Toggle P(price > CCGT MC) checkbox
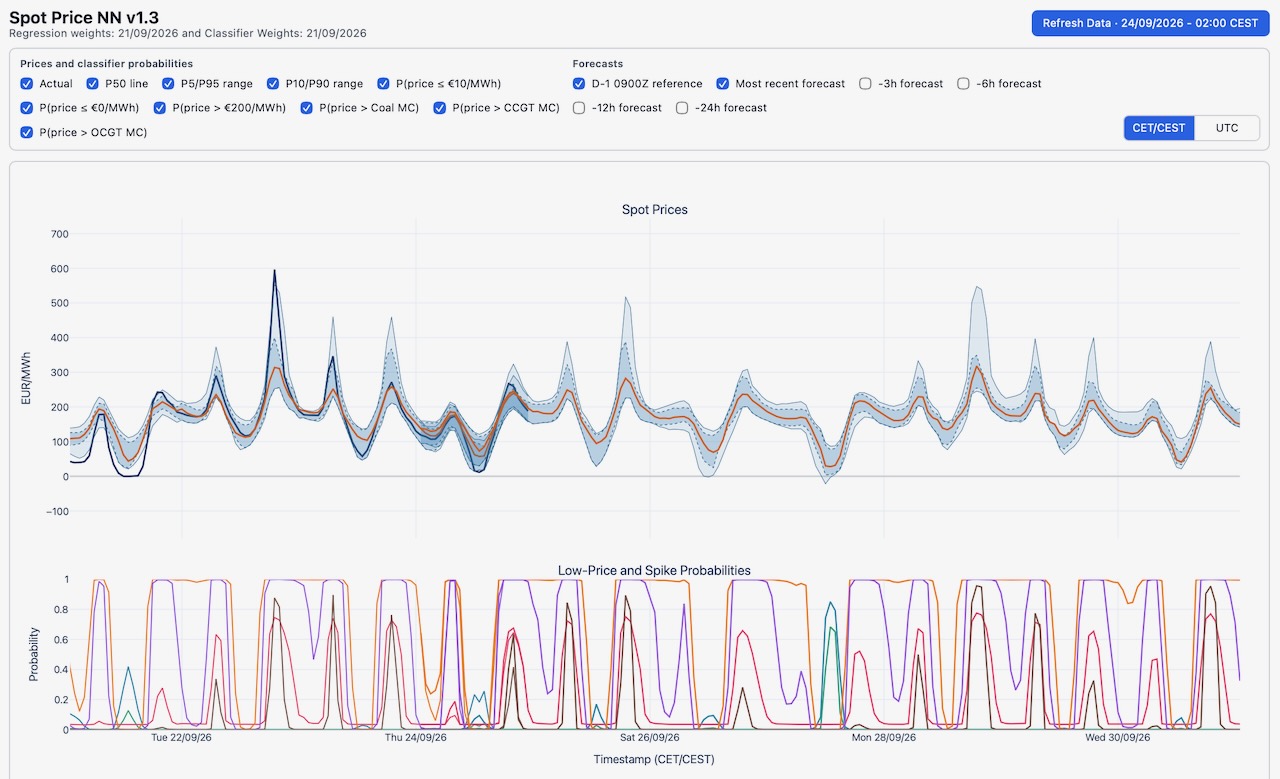1280x779 pixels. pos(440,108)
